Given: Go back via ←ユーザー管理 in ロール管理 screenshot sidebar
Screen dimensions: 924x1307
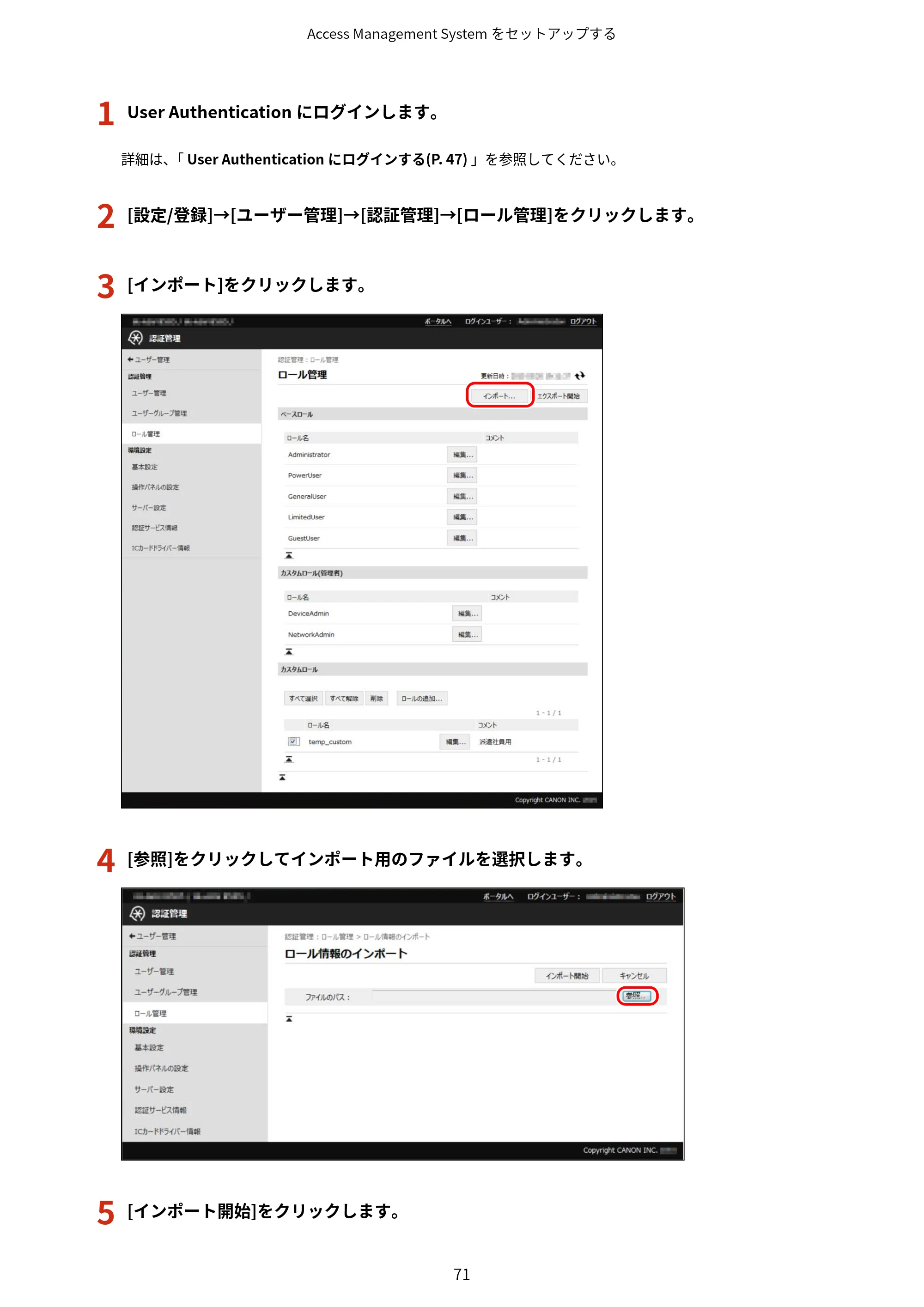Looking at the screenshot, I should (148, 360).
